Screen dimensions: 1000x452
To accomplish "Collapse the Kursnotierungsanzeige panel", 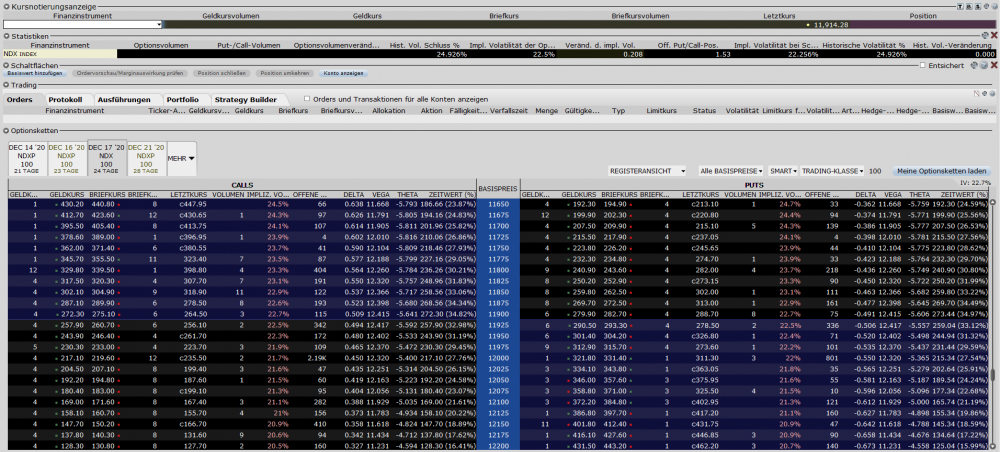I will coord(5,6).
